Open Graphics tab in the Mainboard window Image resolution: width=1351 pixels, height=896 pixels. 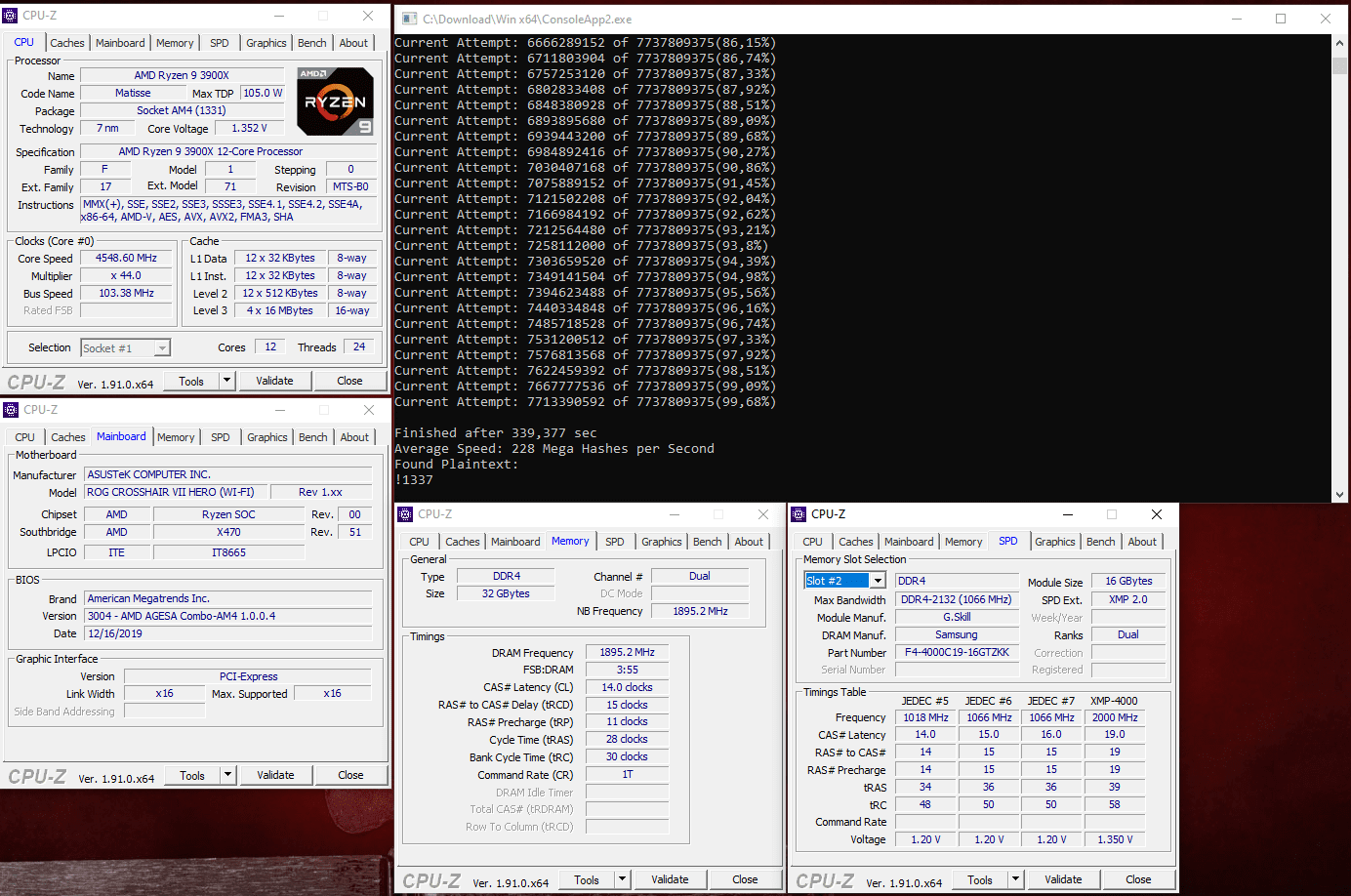[267, 437]
